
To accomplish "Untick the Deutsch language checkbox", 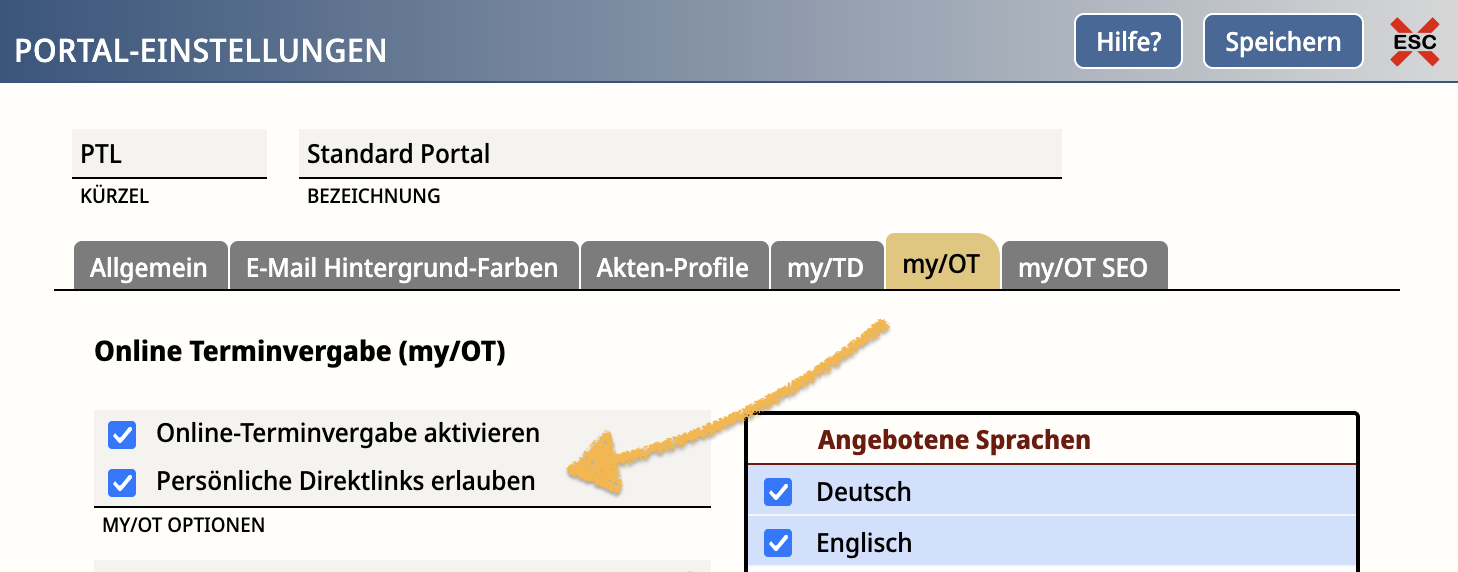I will [x=777, y=492].
